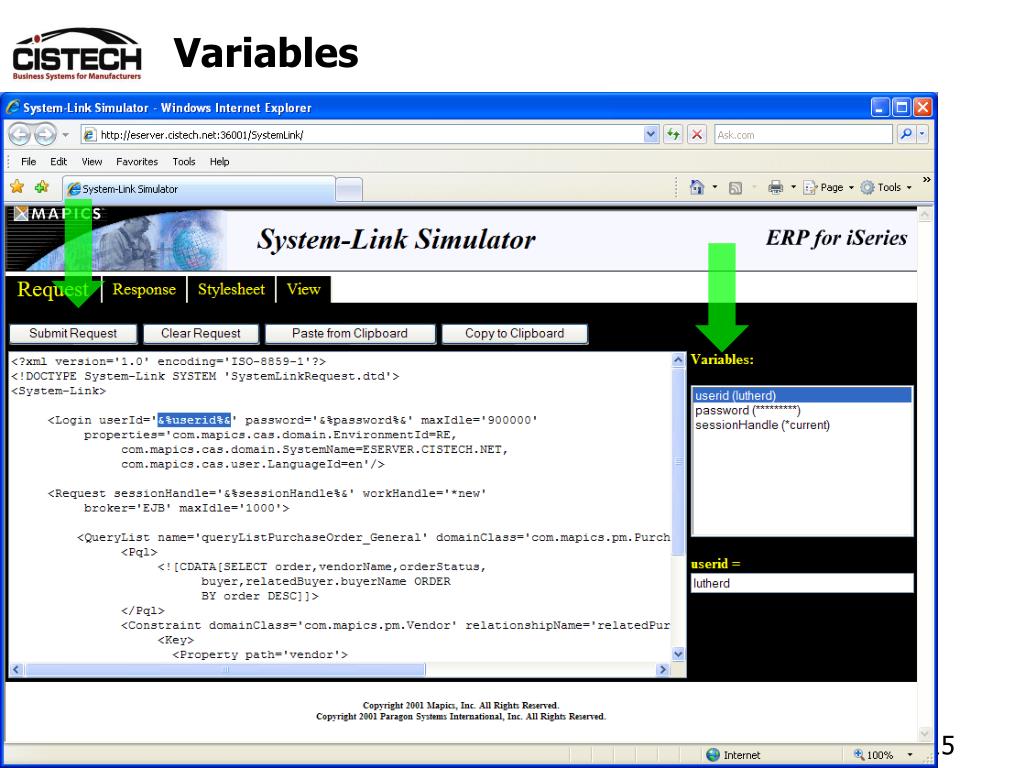Click the Refresh page icon
1024x768 pixels.
(x=673, y=135)
